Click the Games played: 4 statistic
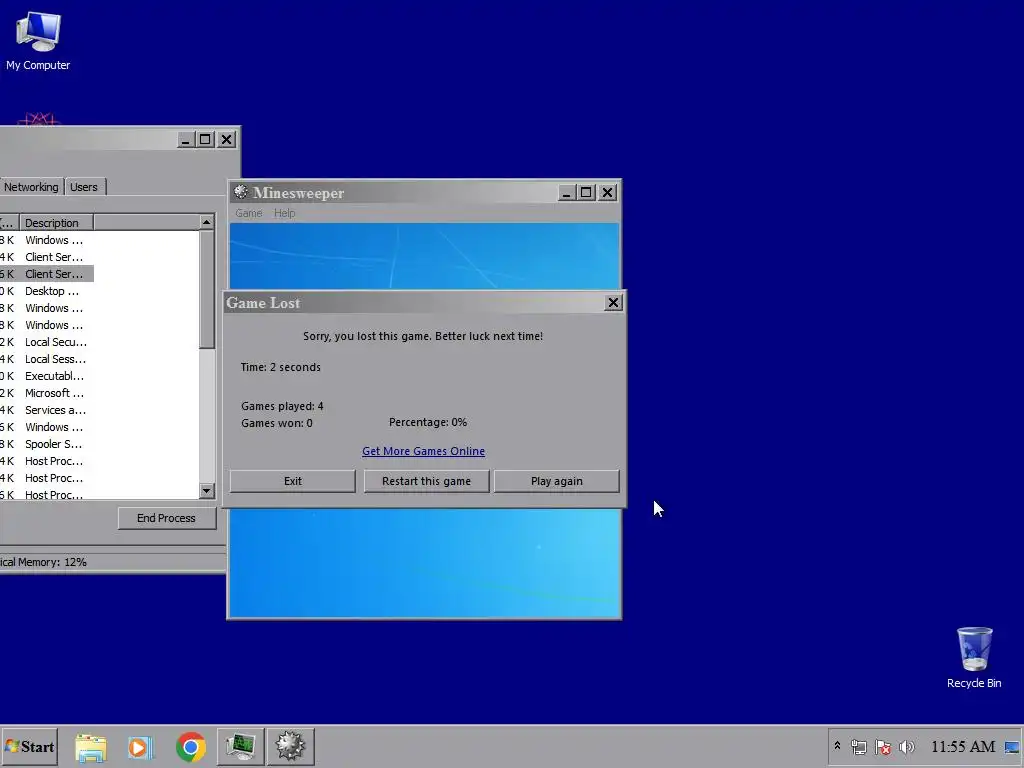 (282, 406)
